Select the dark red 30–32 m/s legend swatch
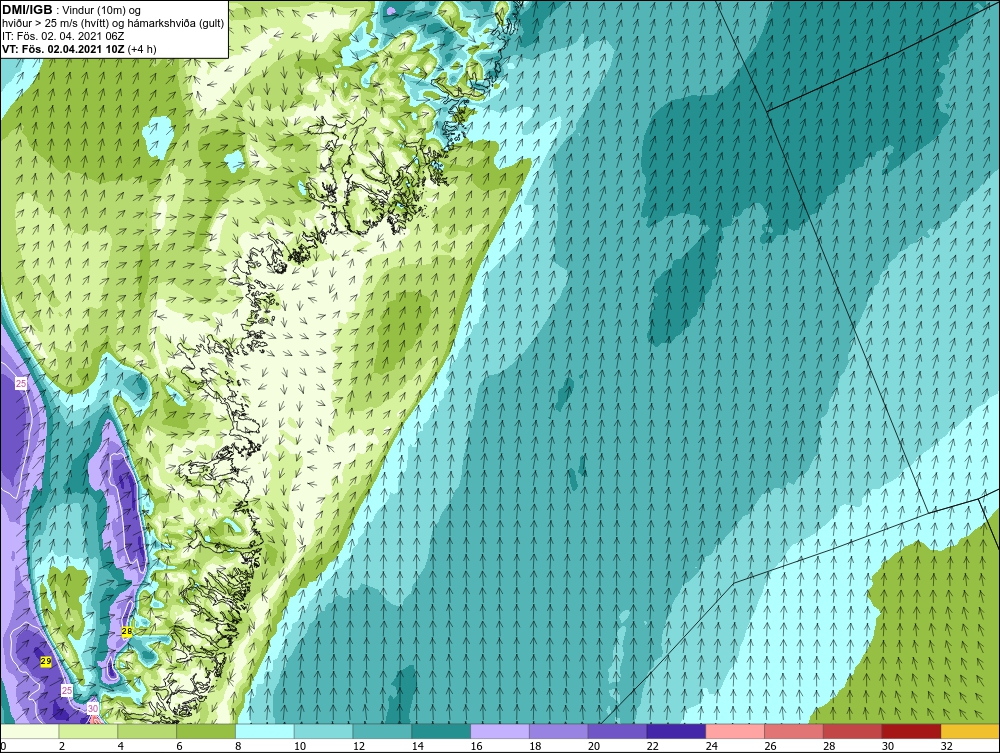This screenshot has height=753, width=1000. pyautogui.click(x=911, y=731)
